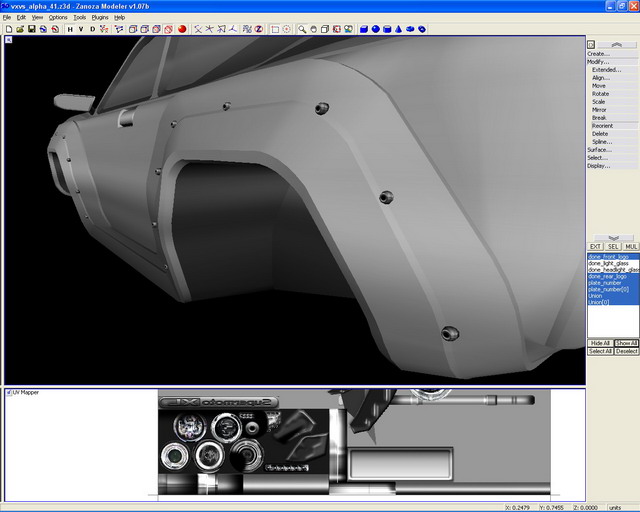Select the third cube selection-level icon

[x=156, y=29]
